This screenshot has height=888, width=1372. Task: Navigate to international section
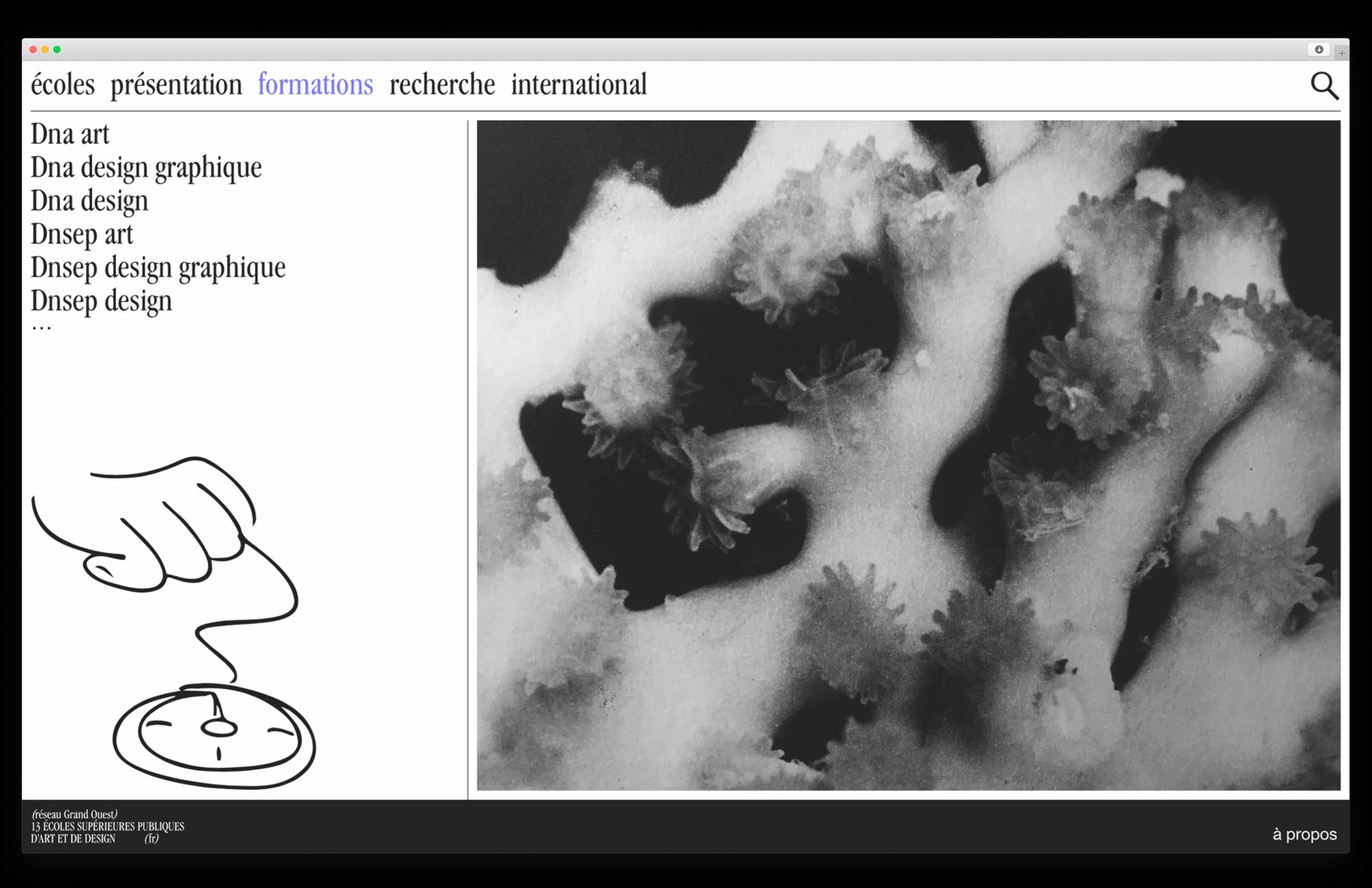coord(578,85)
